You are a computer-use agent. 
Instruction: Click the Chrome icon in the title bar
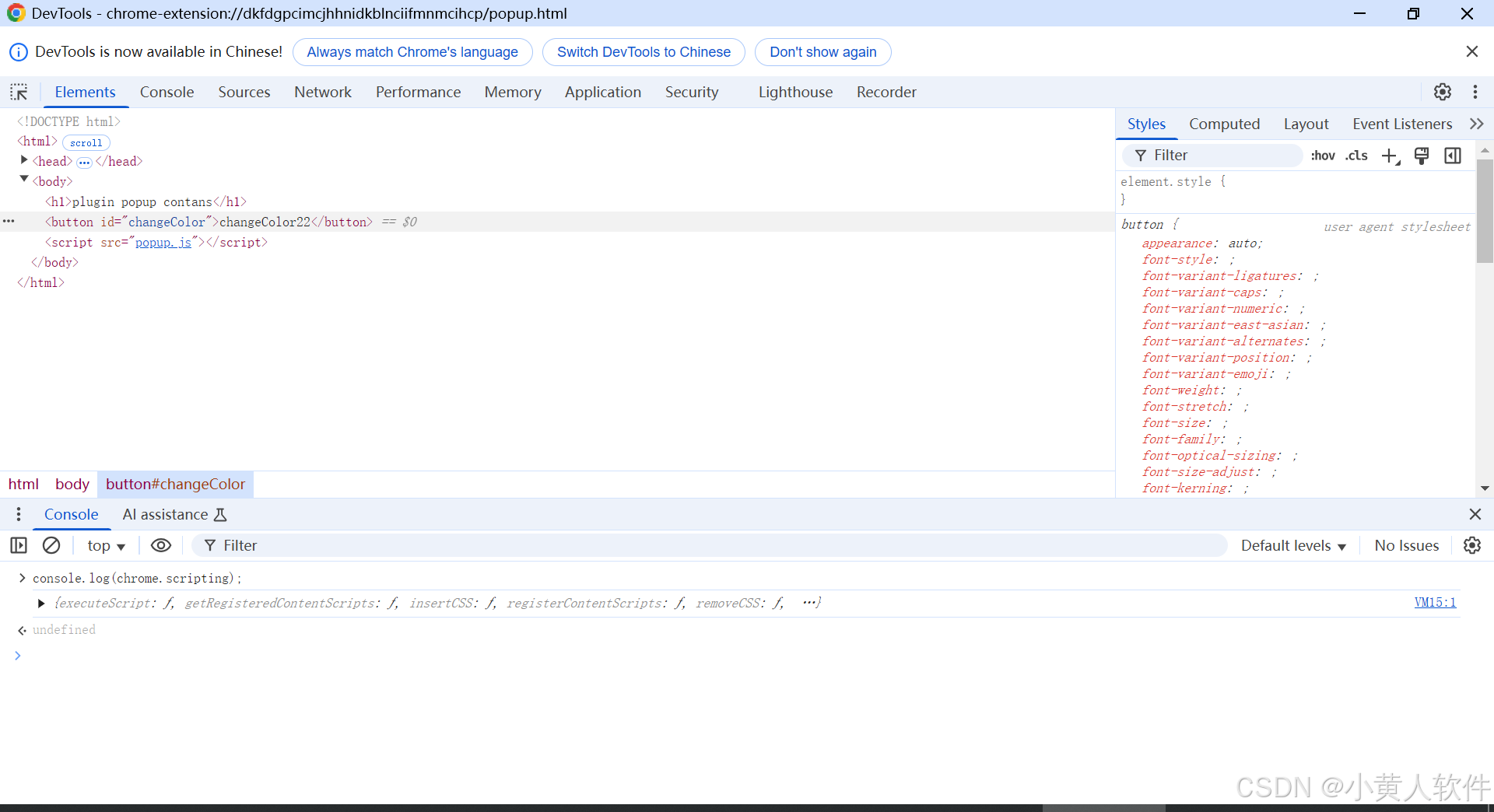[x=16, y=13]
